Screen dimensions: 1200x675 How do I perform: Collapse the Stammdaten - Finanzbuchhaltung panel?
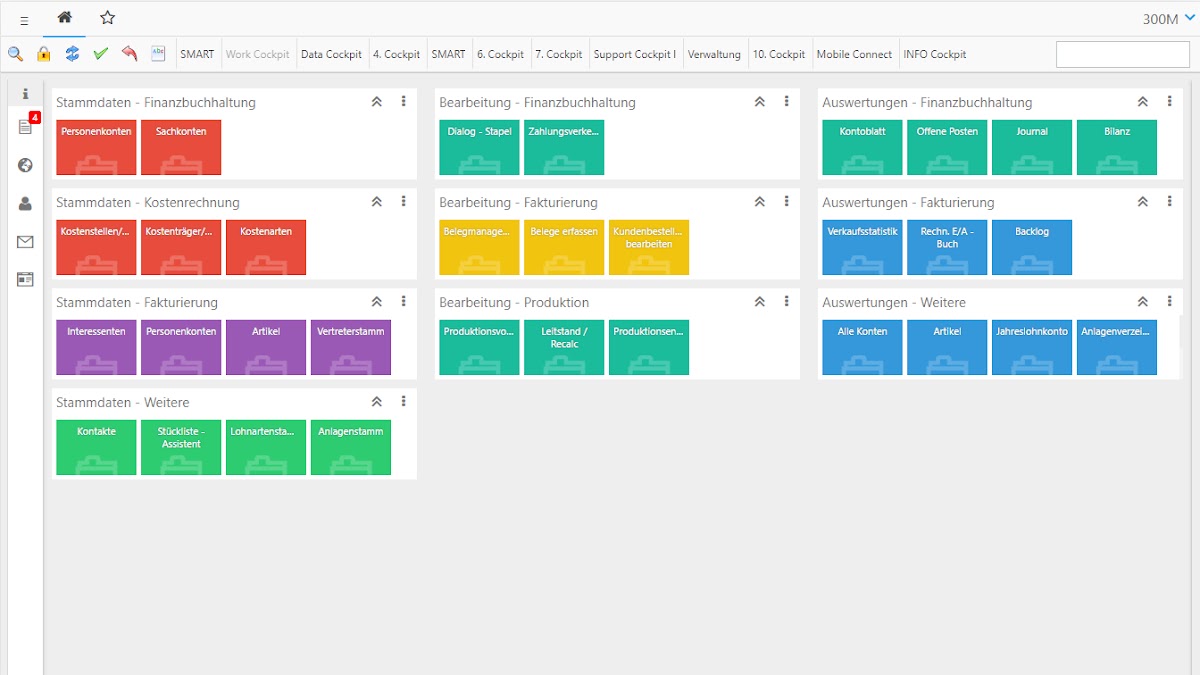click(377, 102)
